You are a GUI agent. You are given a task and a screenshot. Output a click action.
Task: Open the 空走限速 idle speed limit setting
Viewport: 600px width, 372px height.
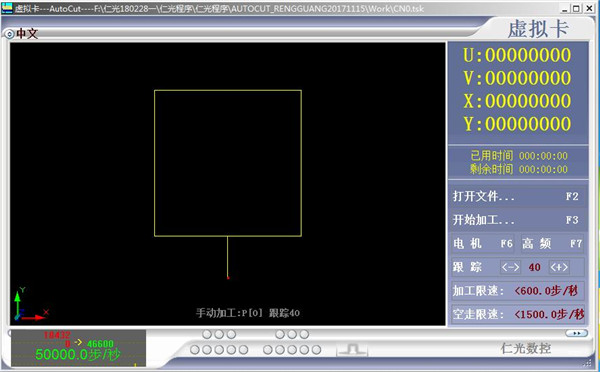click(x=517, y=315)
